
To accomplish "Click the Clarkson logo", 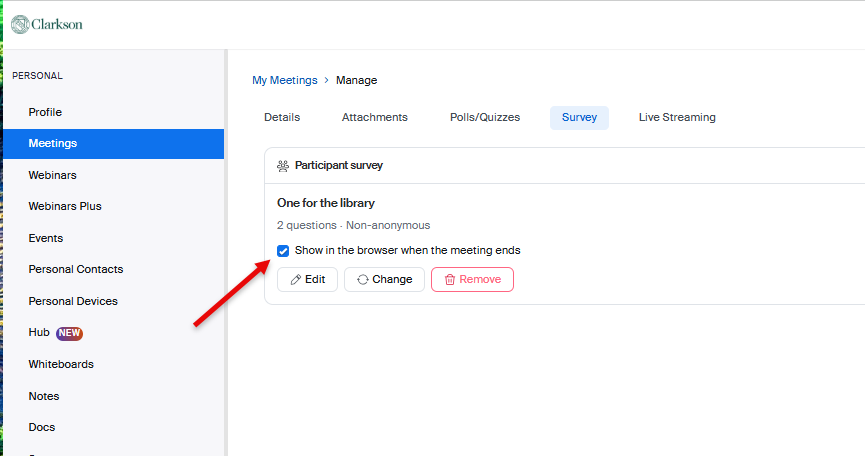I will 47,23.
